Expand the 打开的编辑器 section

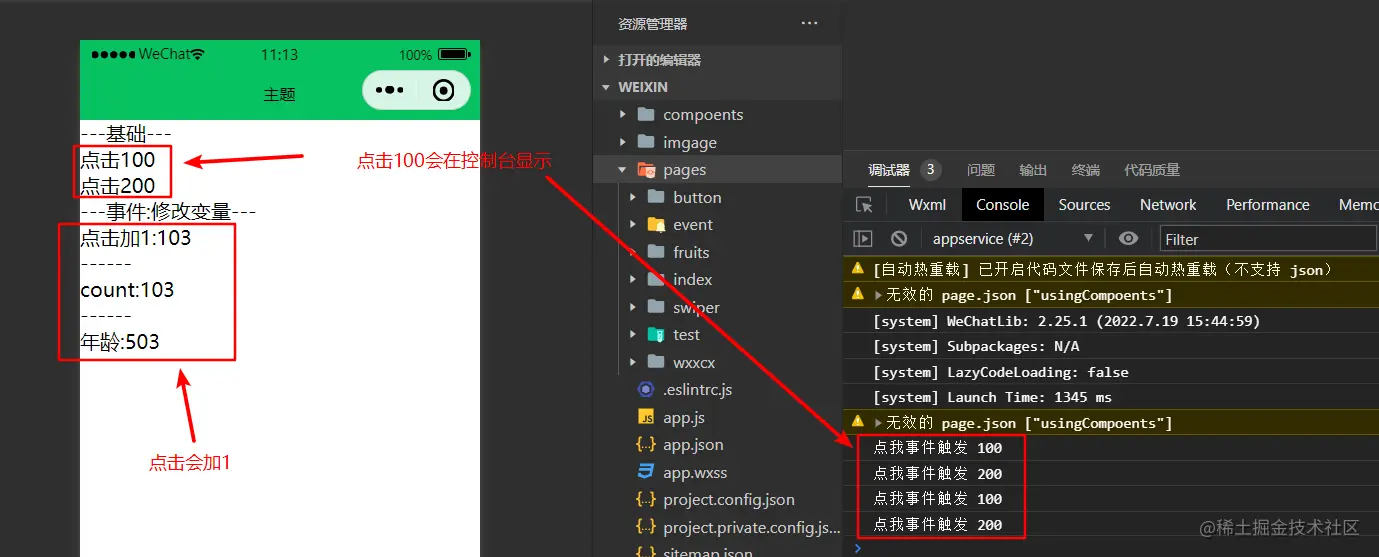coord(606,60)
